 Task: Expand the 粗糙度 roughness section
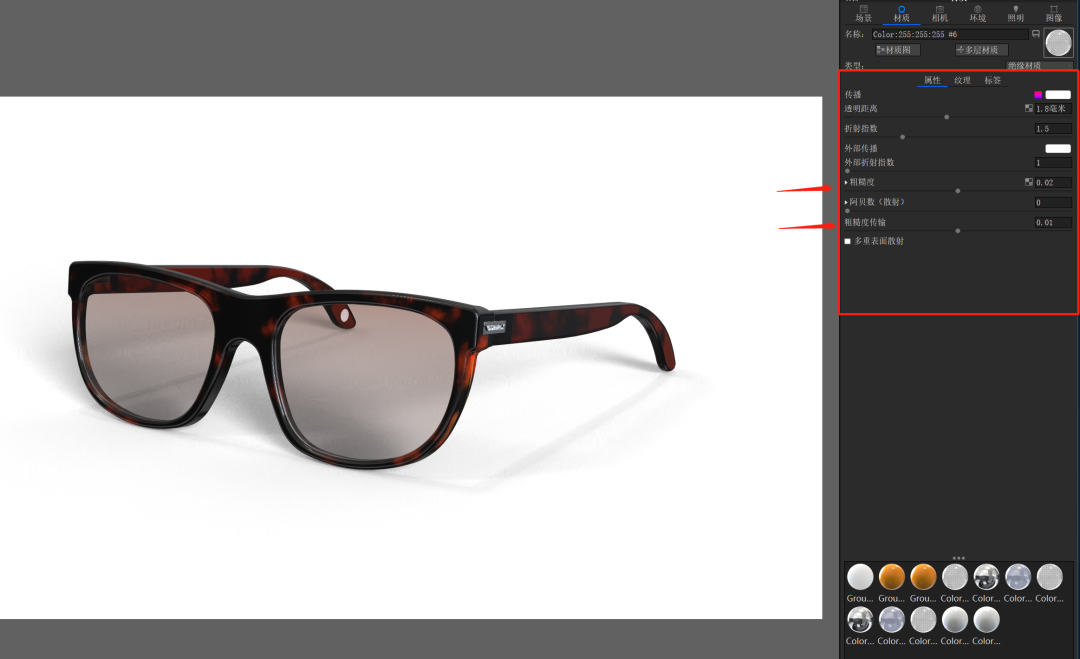pos(847,182)
